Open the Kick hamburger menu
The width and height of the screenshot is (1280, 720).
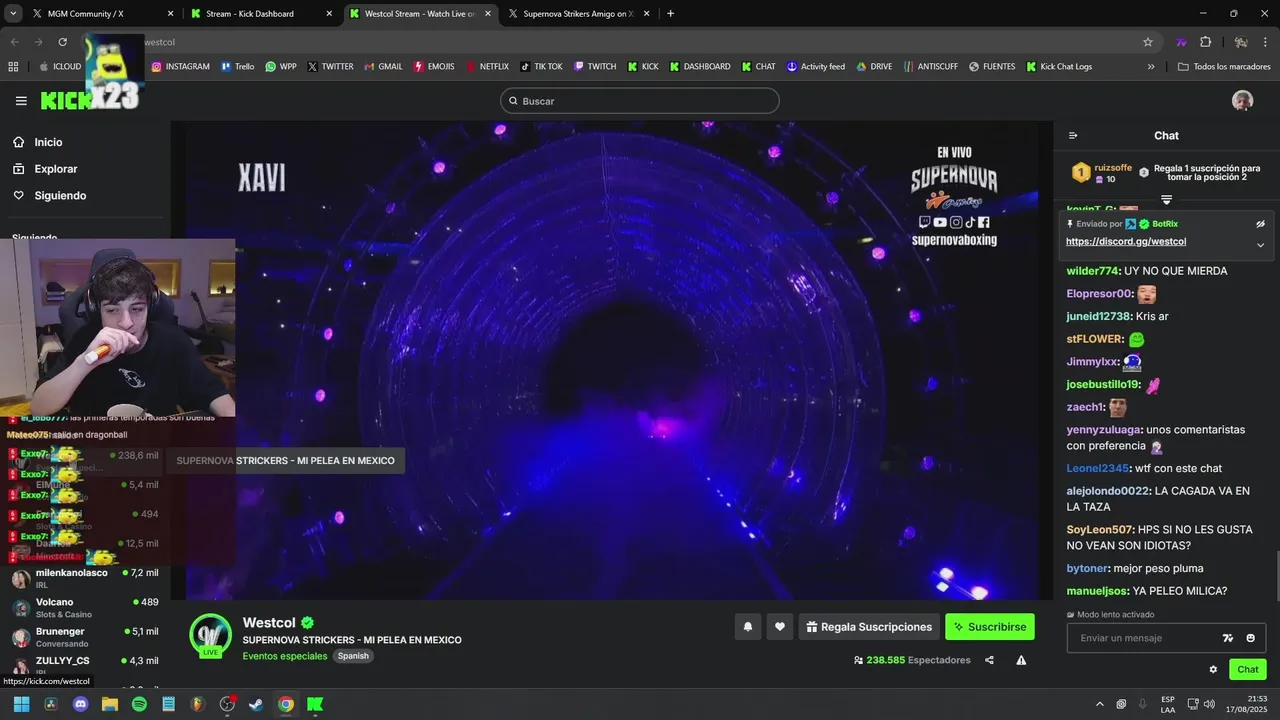click(x=21, y=101)
